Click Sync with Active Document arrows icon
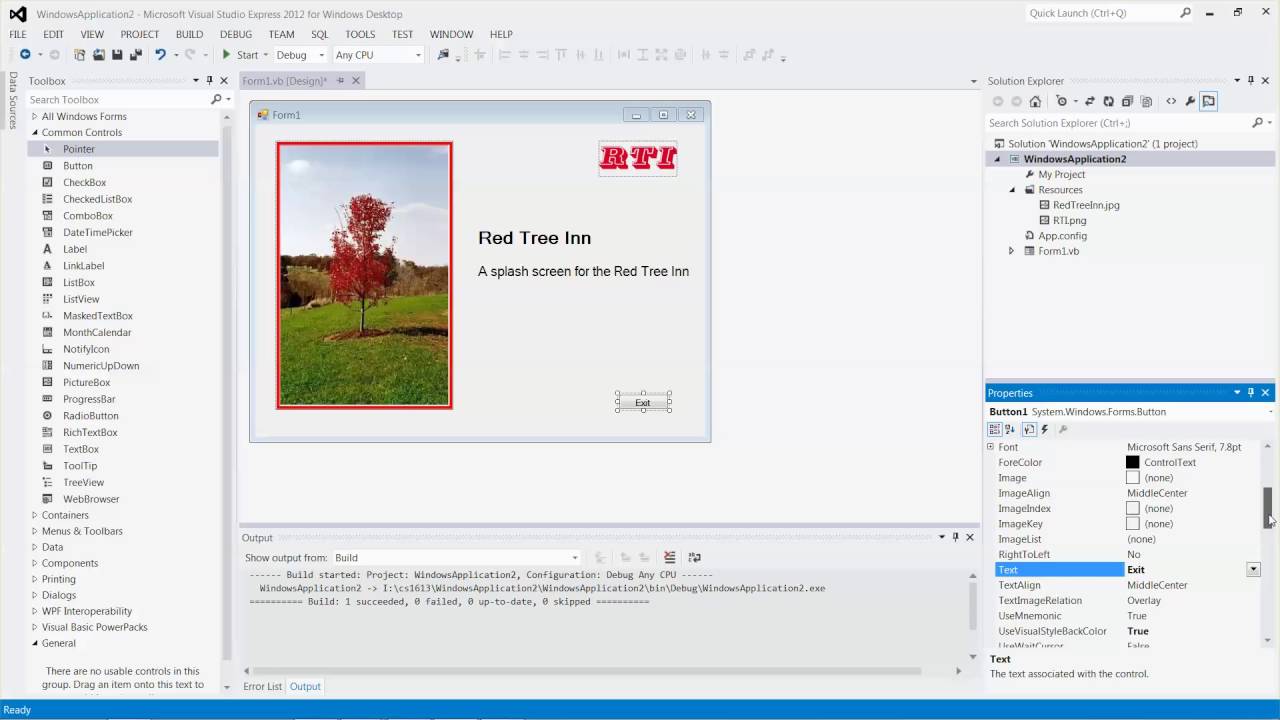Screen dimensions: 1280x720 point(1090,101)
